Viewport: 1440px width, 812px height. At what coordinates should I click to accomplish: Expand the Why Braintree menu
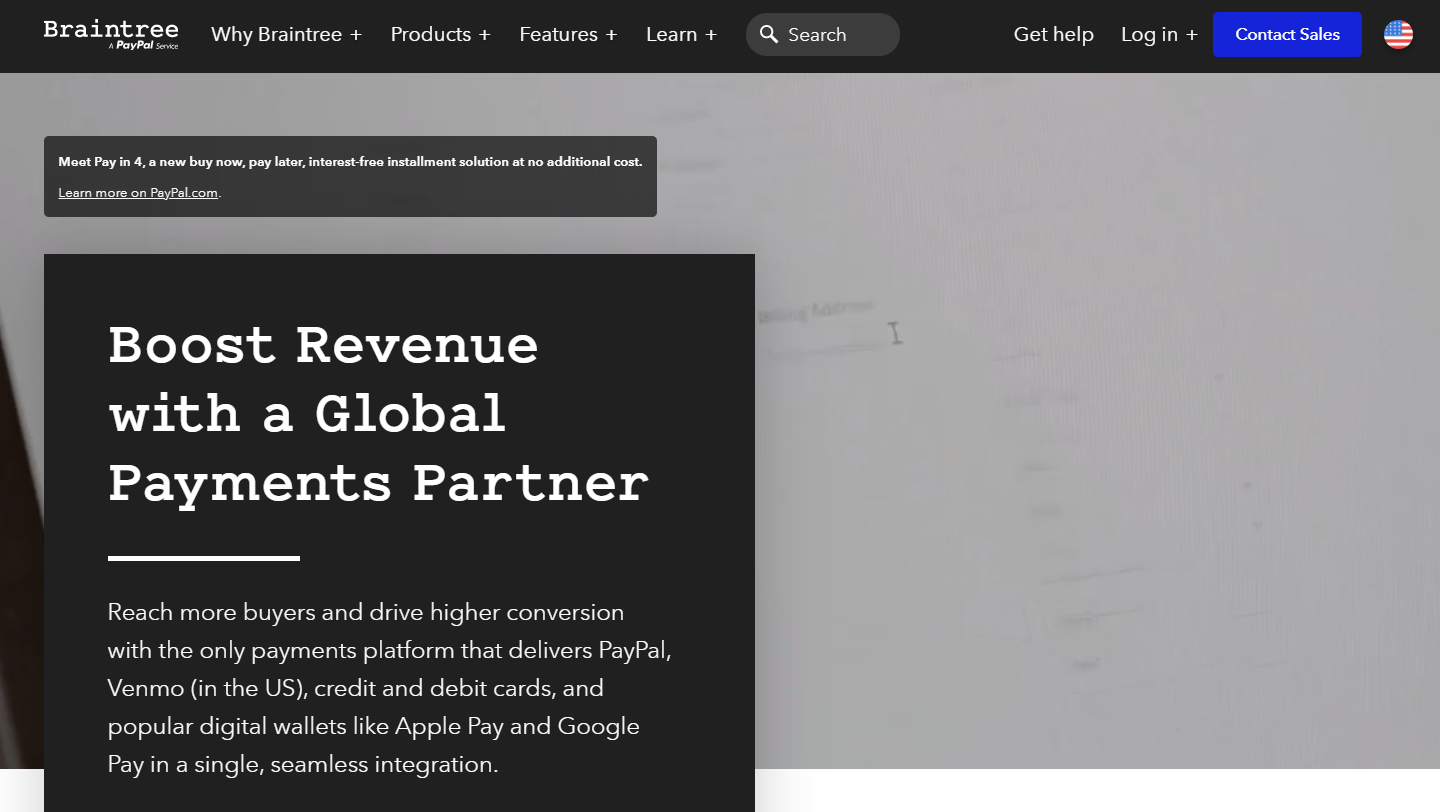[286, 35]
